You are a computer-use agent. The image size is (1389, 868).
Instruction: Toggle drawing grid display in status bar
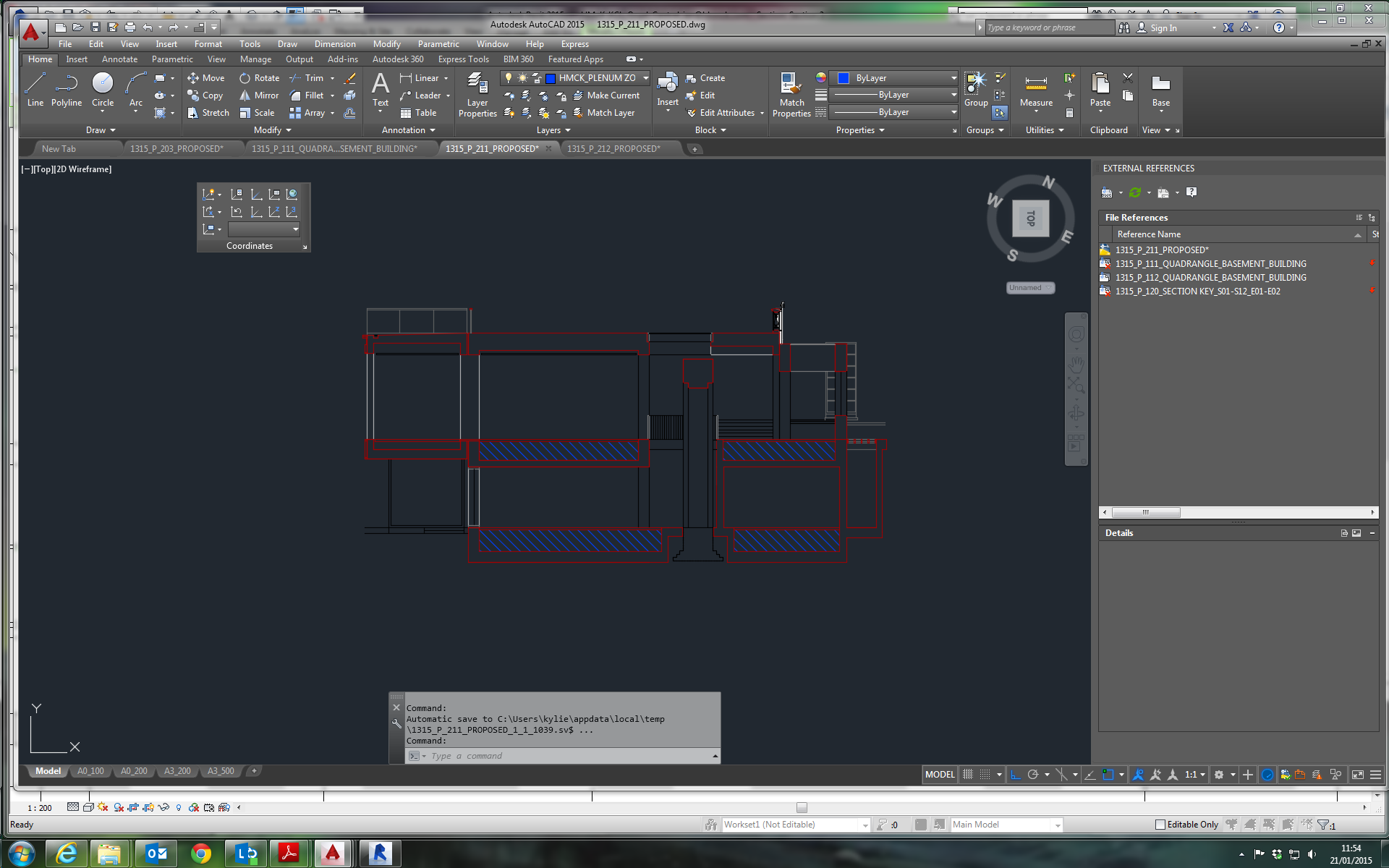(968, 775)
